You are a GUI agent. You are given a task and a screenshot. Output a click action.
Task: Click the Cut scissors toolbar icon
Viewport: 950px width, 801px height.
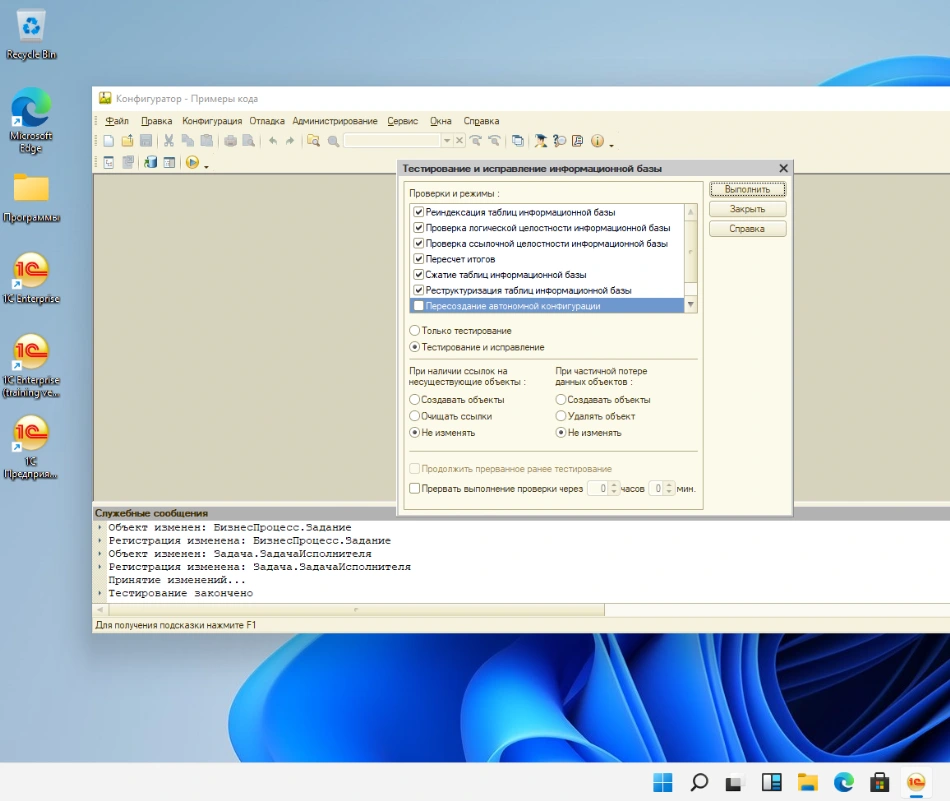coord(169,141)
